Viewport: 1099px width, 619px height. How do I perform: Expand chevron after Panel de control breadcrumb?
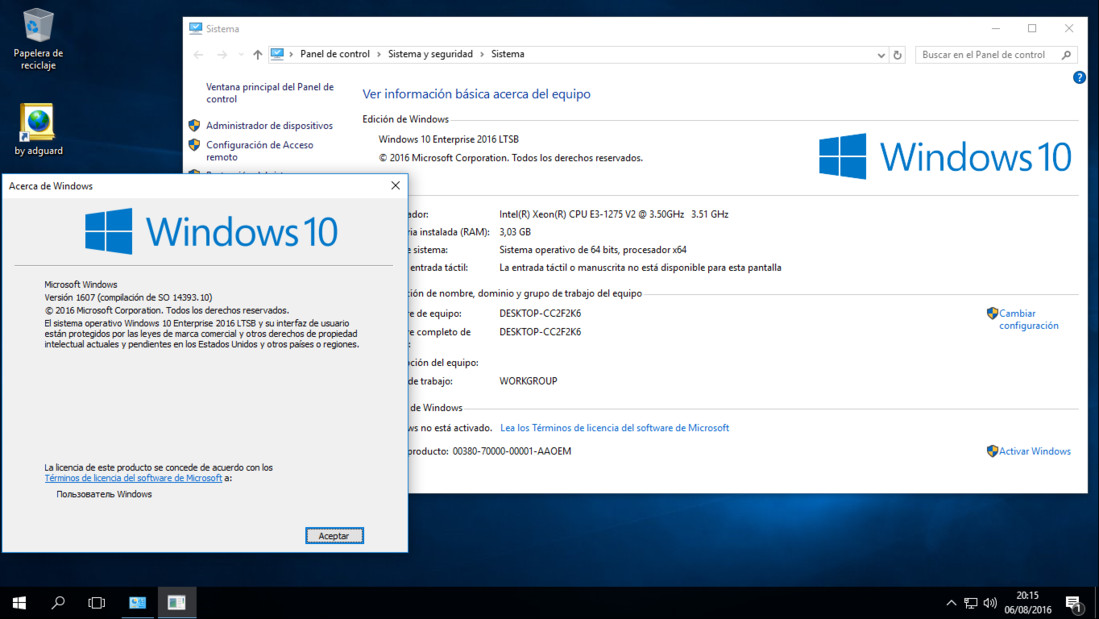(x=379, y=54)
